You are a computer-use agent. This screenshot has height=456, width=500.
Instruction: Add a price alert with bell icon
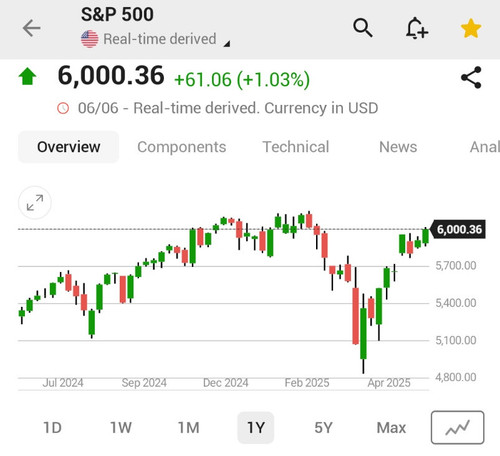pos(417,28)
